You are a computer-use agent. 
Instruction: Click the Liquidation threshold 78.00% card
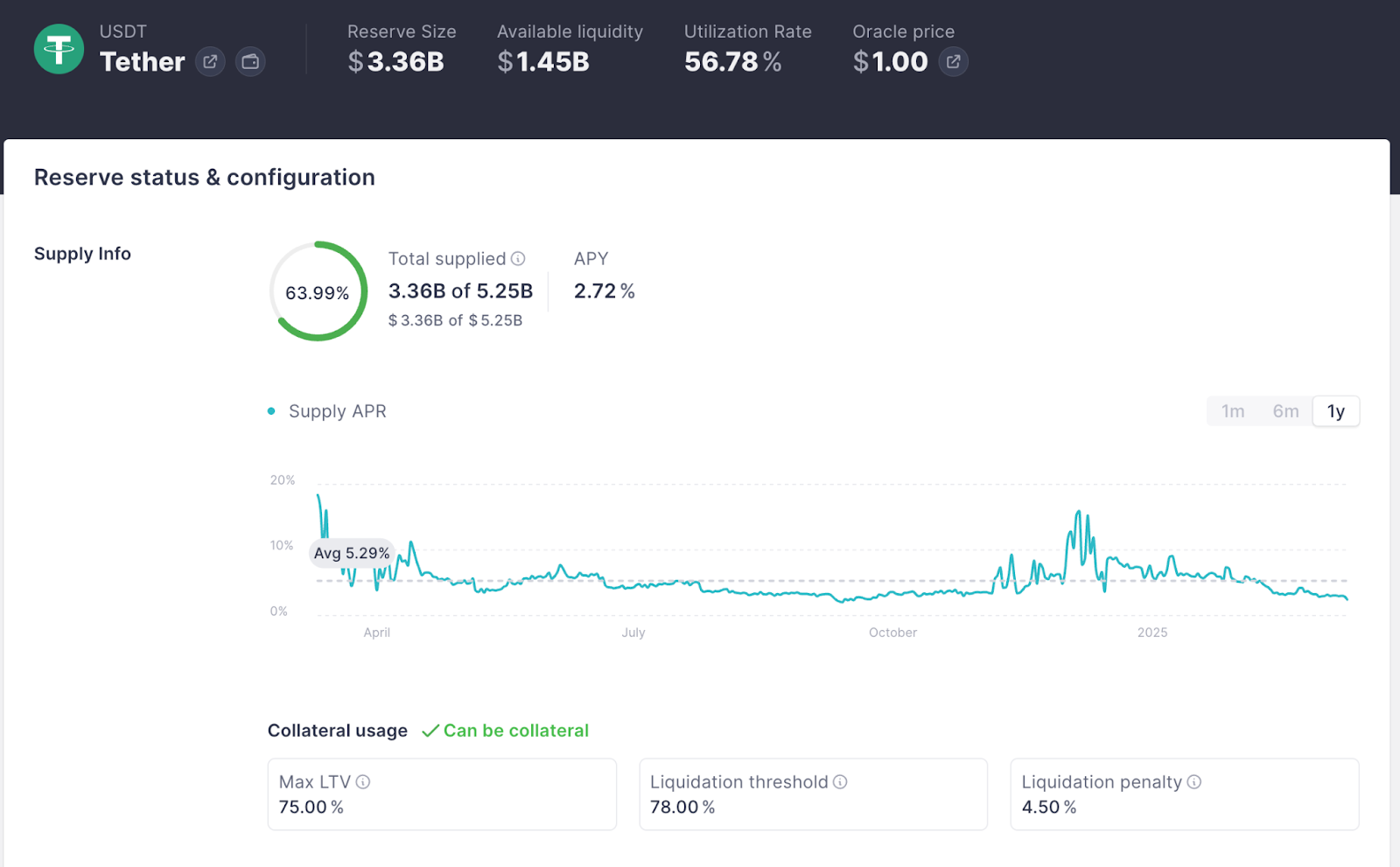pyautogui.click(x=814, y=794)
